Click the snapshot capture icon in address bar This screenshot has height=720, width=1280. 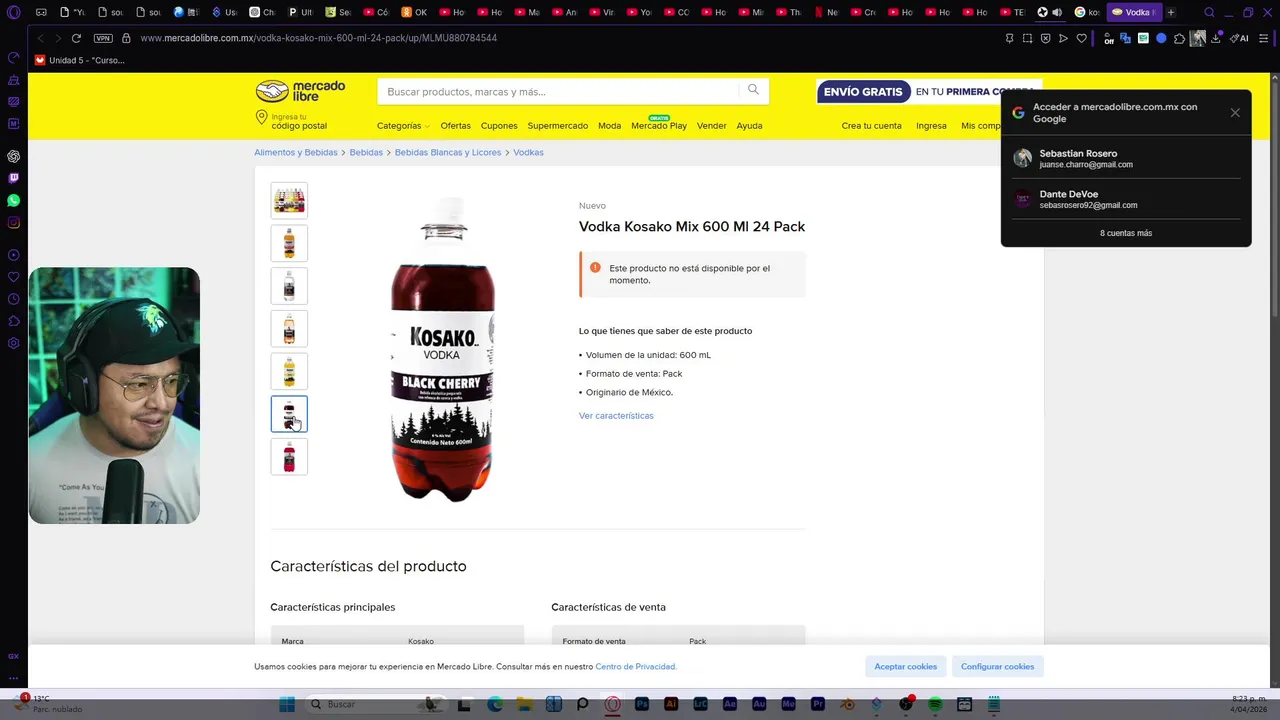[1027, 38]
